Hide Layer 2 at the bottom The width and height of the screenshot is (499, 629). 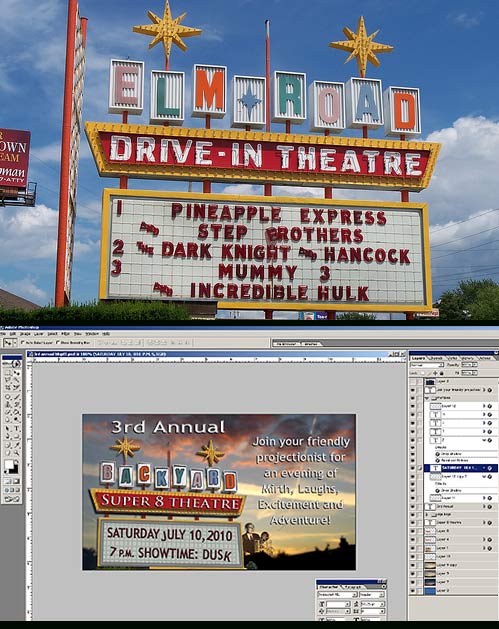[x=412, y=591]
